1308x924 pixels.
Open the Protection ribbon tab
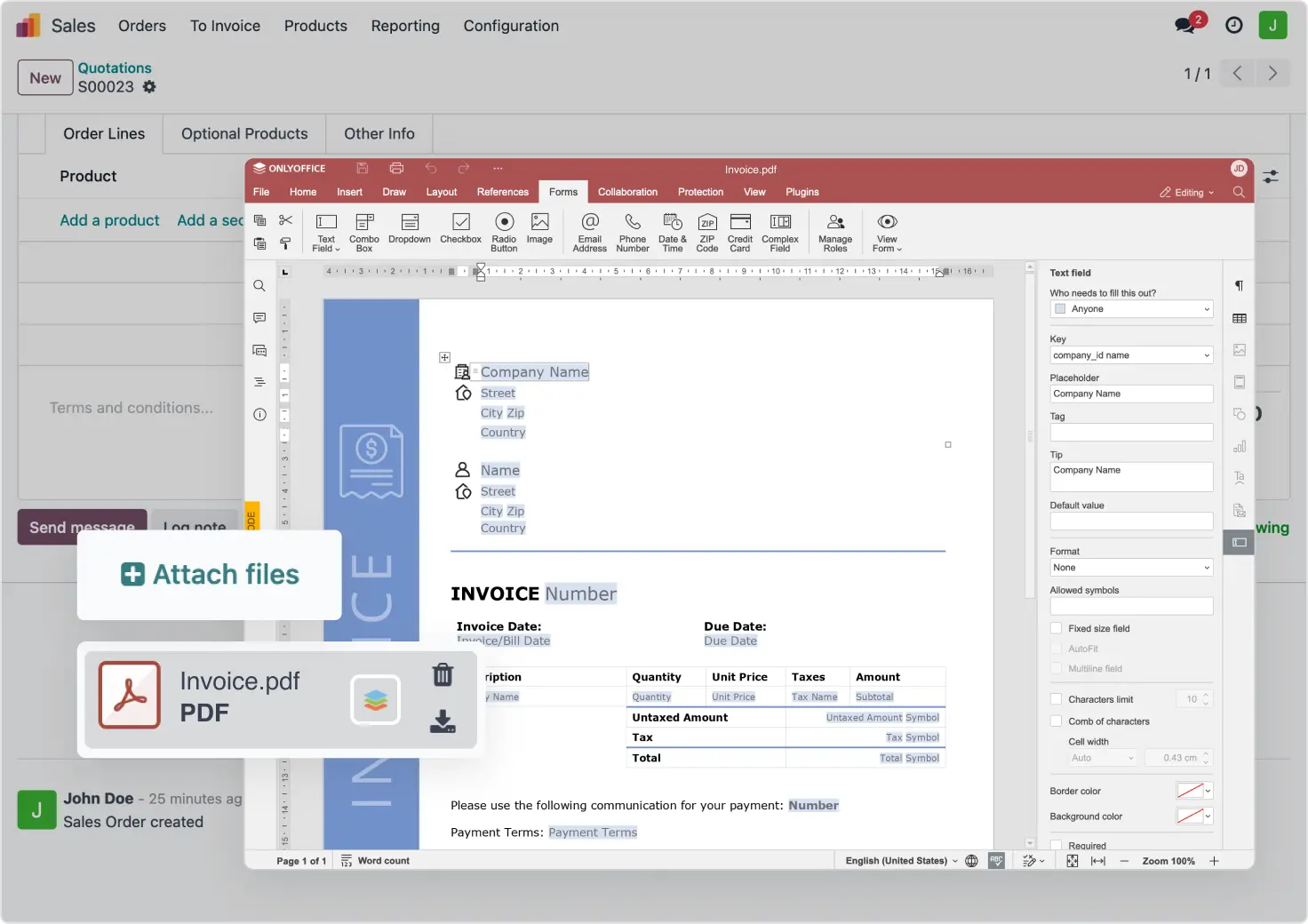(700, 192)
